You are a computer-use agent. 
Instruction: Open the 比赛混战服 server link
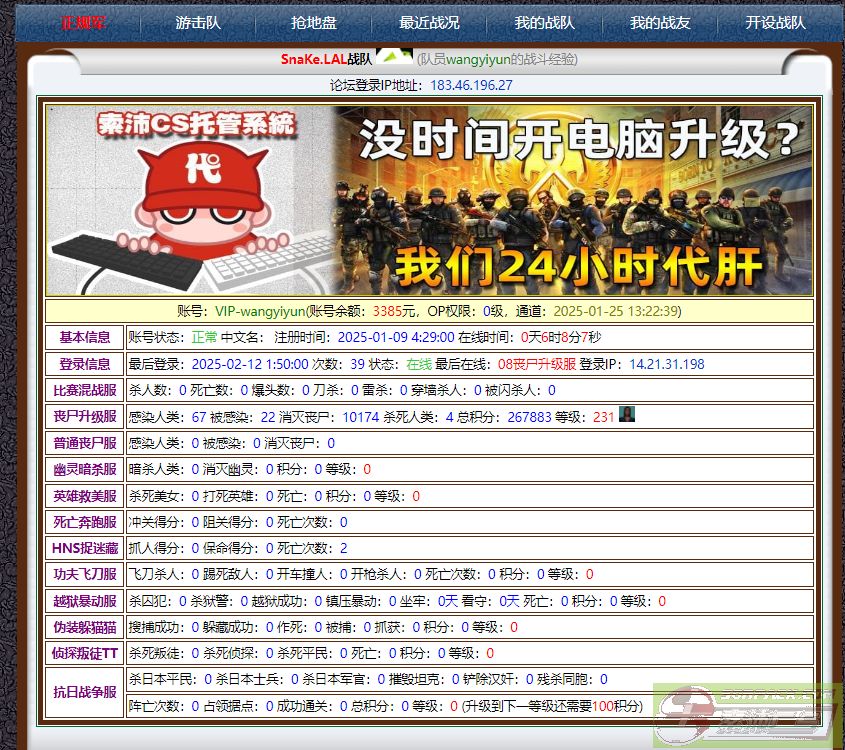(85, 390)
